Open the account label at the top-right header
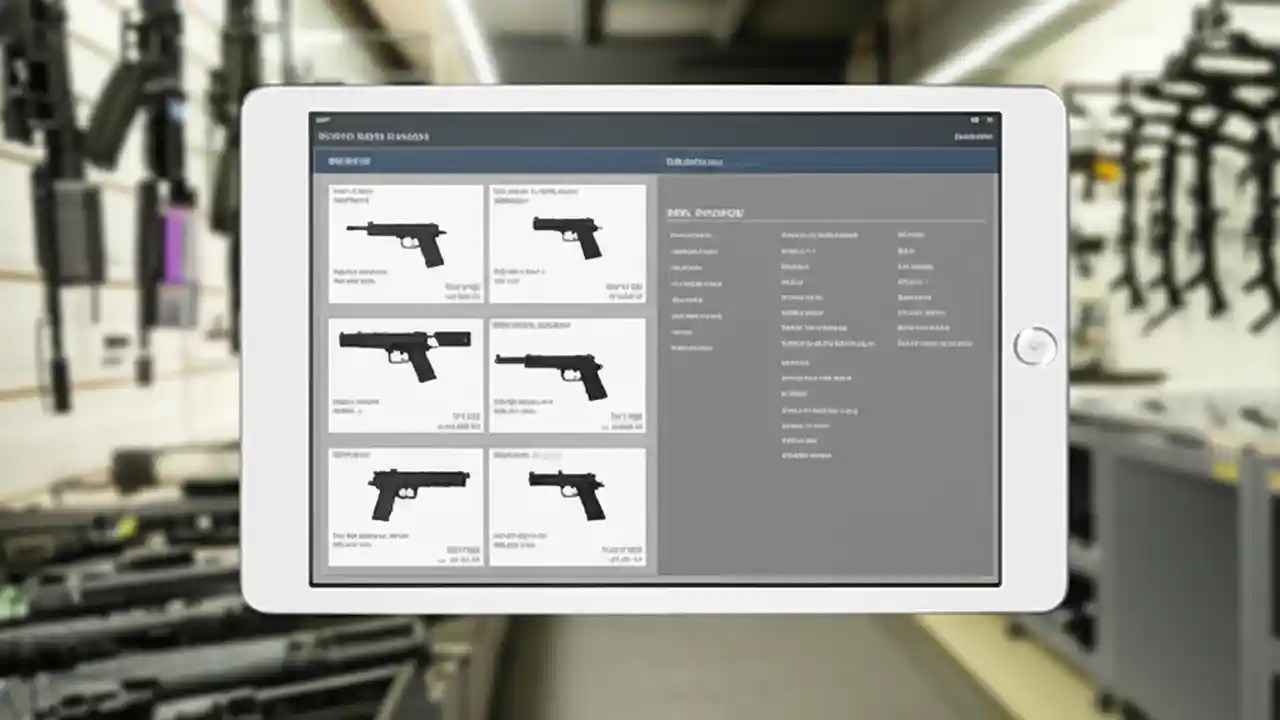The width and height of the screenshot is (1280, 720). point(971,135)
